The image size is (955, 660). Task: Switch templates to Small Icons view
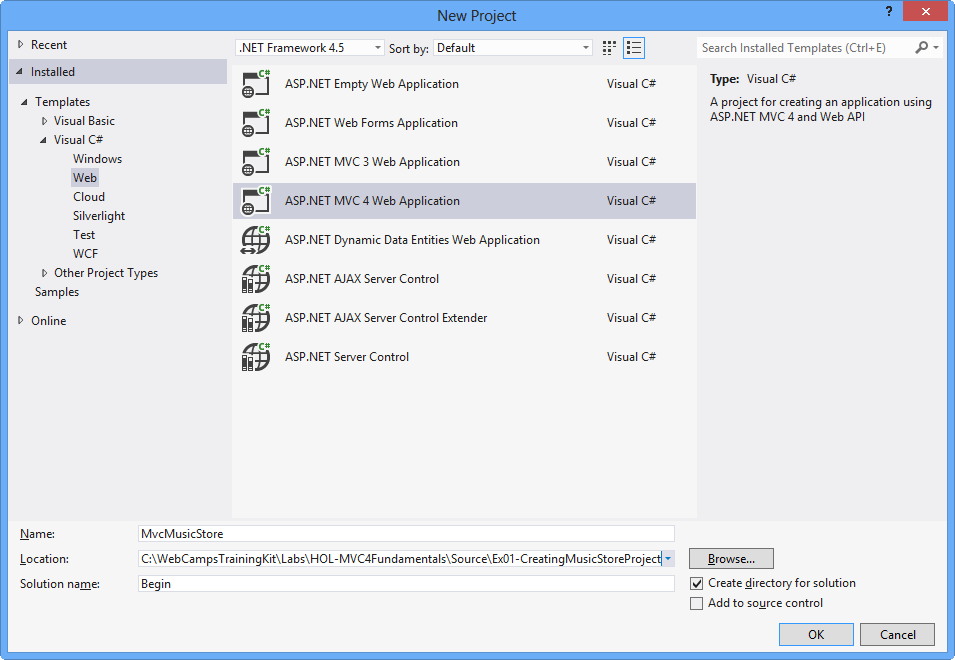608,47
